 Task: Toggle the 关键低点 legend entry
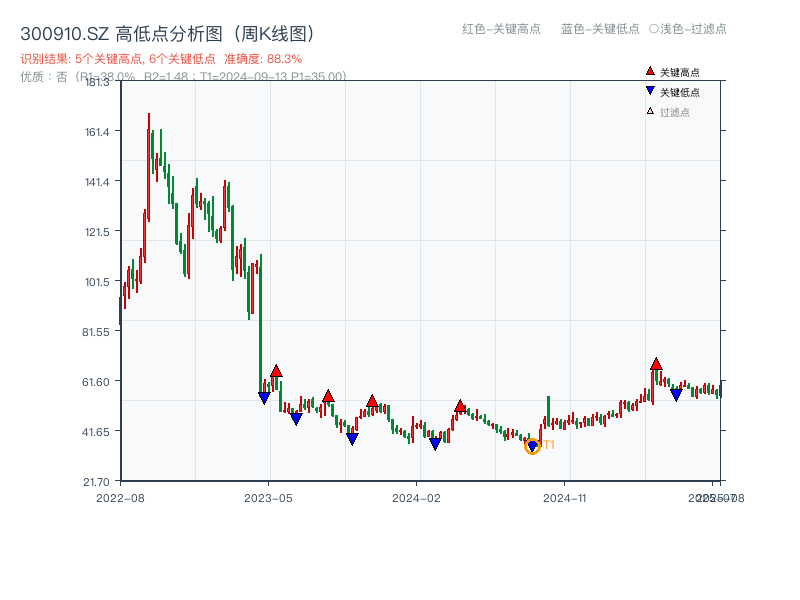[x=681, y=90]
